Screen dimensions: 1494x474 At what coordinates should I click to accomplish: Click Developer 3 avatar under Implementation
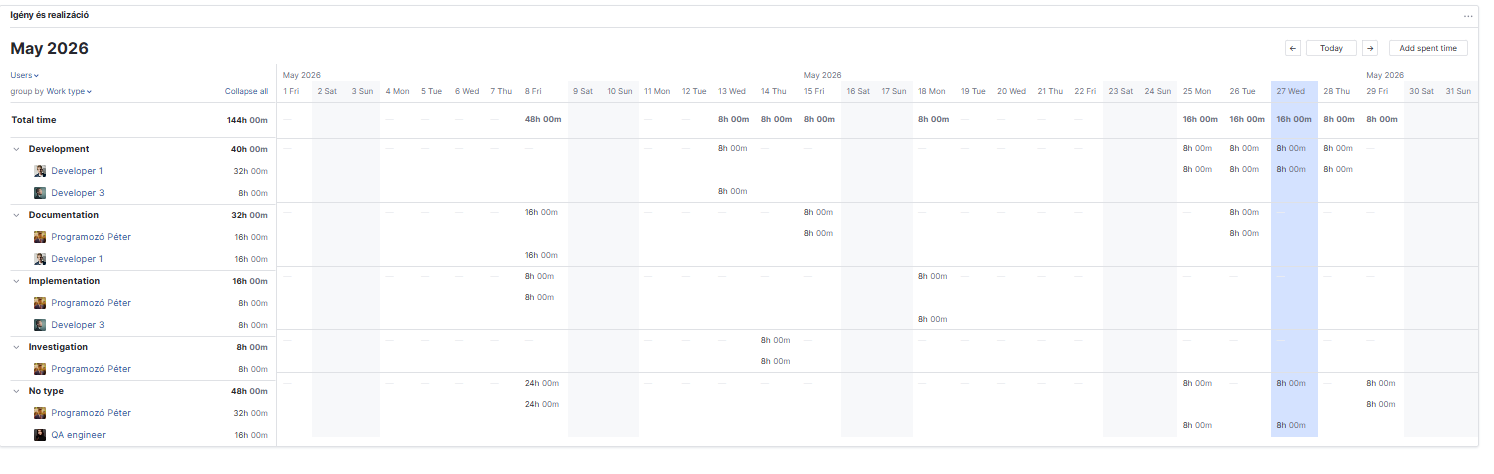[x=40, y=325]
